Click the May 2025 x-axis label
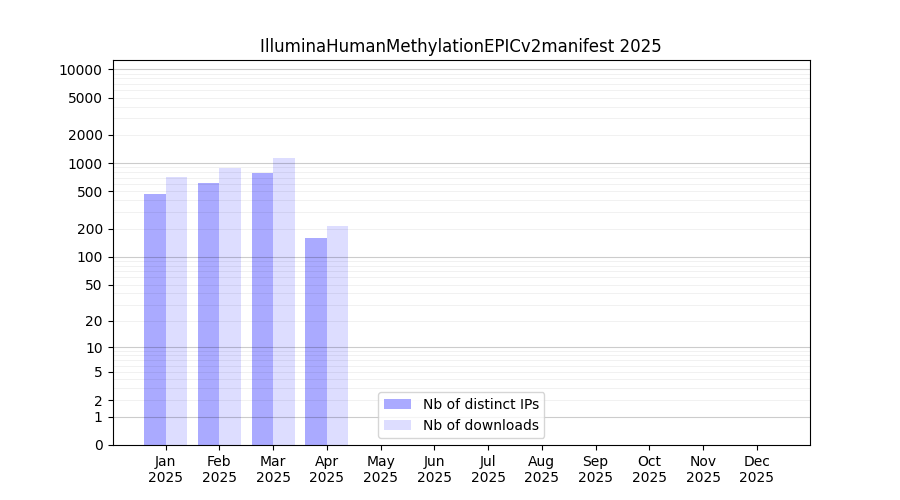 tap(381, 469)
